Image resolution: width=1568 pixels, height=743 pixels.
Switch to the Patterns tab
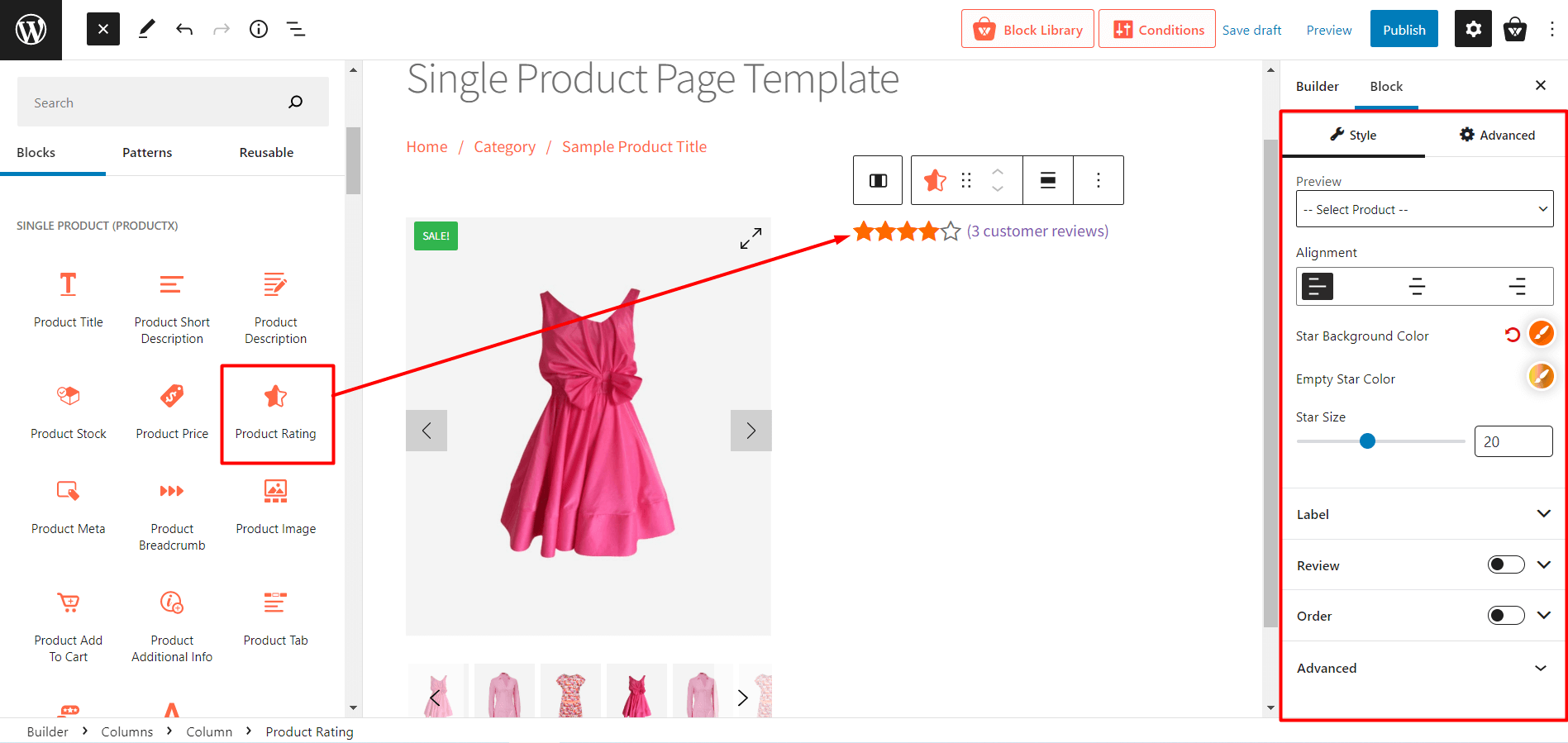click(146, 152)
